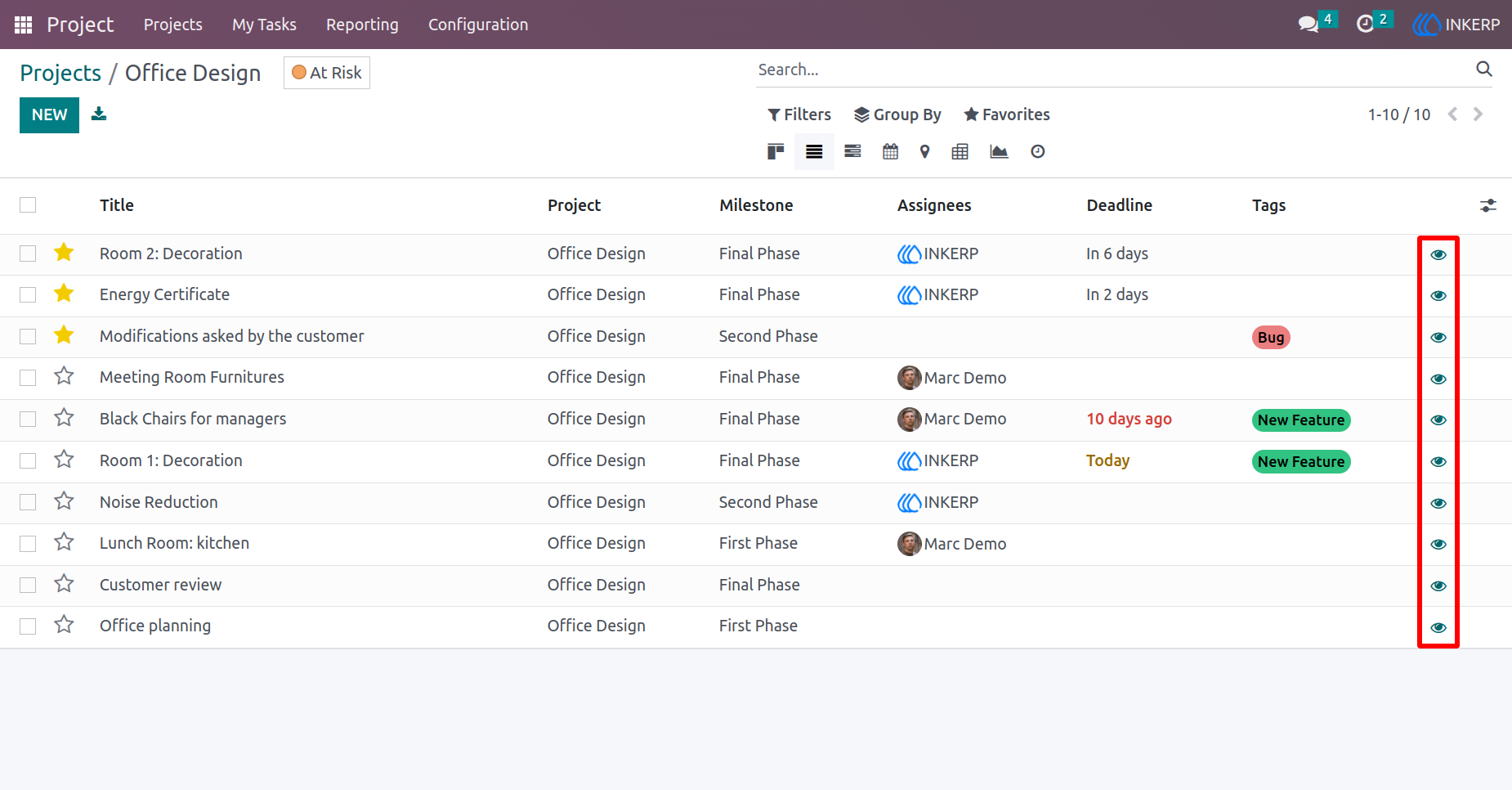Screen dimensions: 1512x790
Task: Open the apps grid menu icon
Action: pos(23,25)
